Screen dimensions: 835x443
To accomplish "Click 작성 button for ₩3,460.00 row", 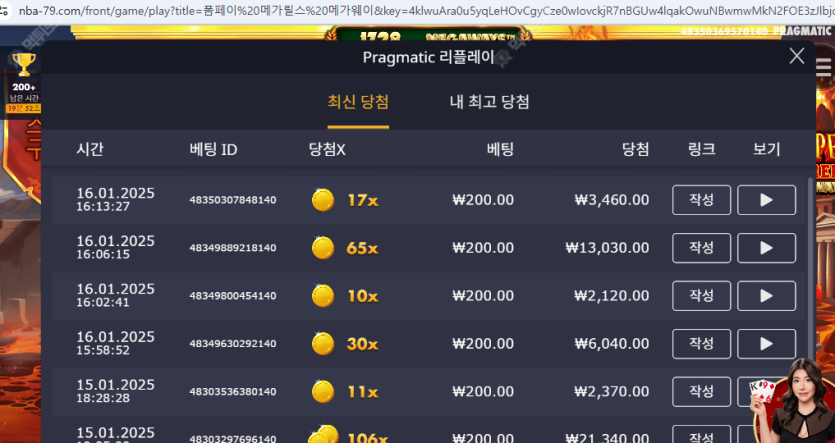I will pos(701,200).
